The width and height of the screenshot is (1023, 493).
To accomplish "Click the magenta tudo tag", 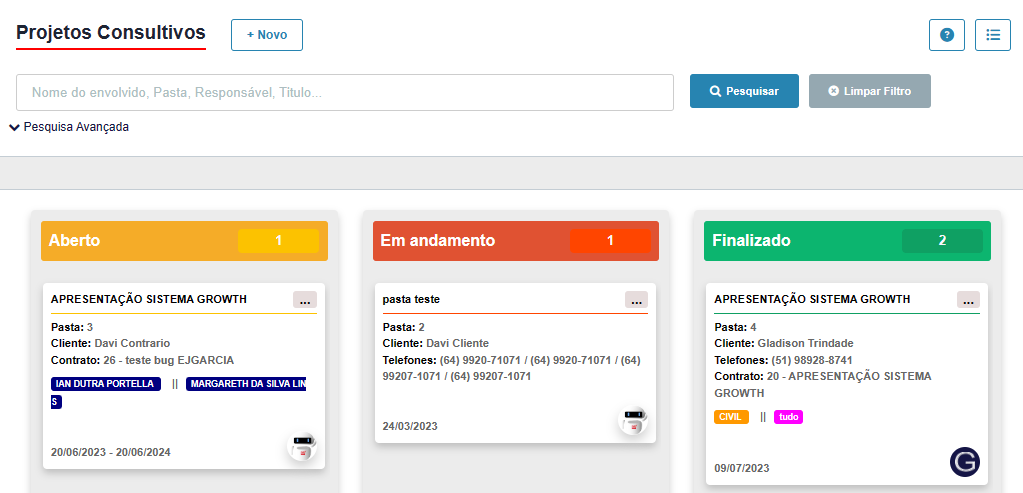I will (788, 417).
